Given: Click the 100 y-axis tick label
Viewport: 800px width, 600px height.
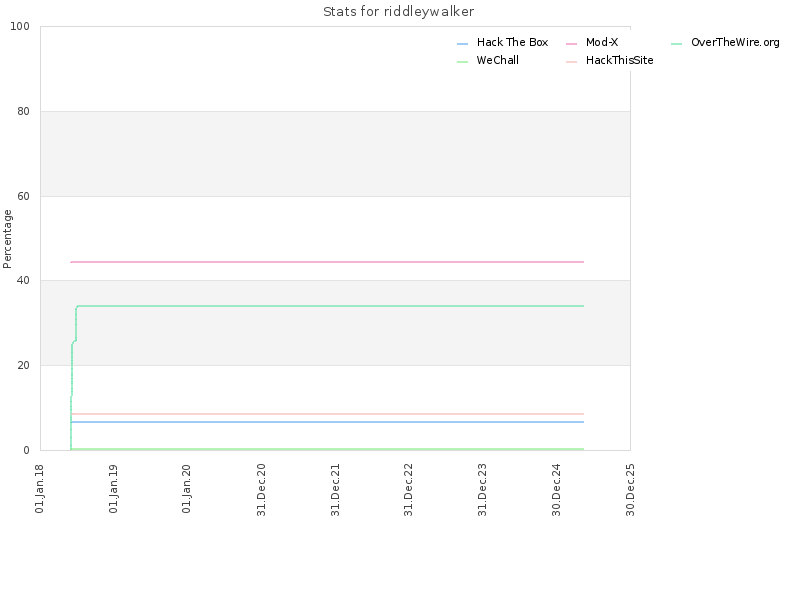Looking at the screenshot, I should point(20,26).
